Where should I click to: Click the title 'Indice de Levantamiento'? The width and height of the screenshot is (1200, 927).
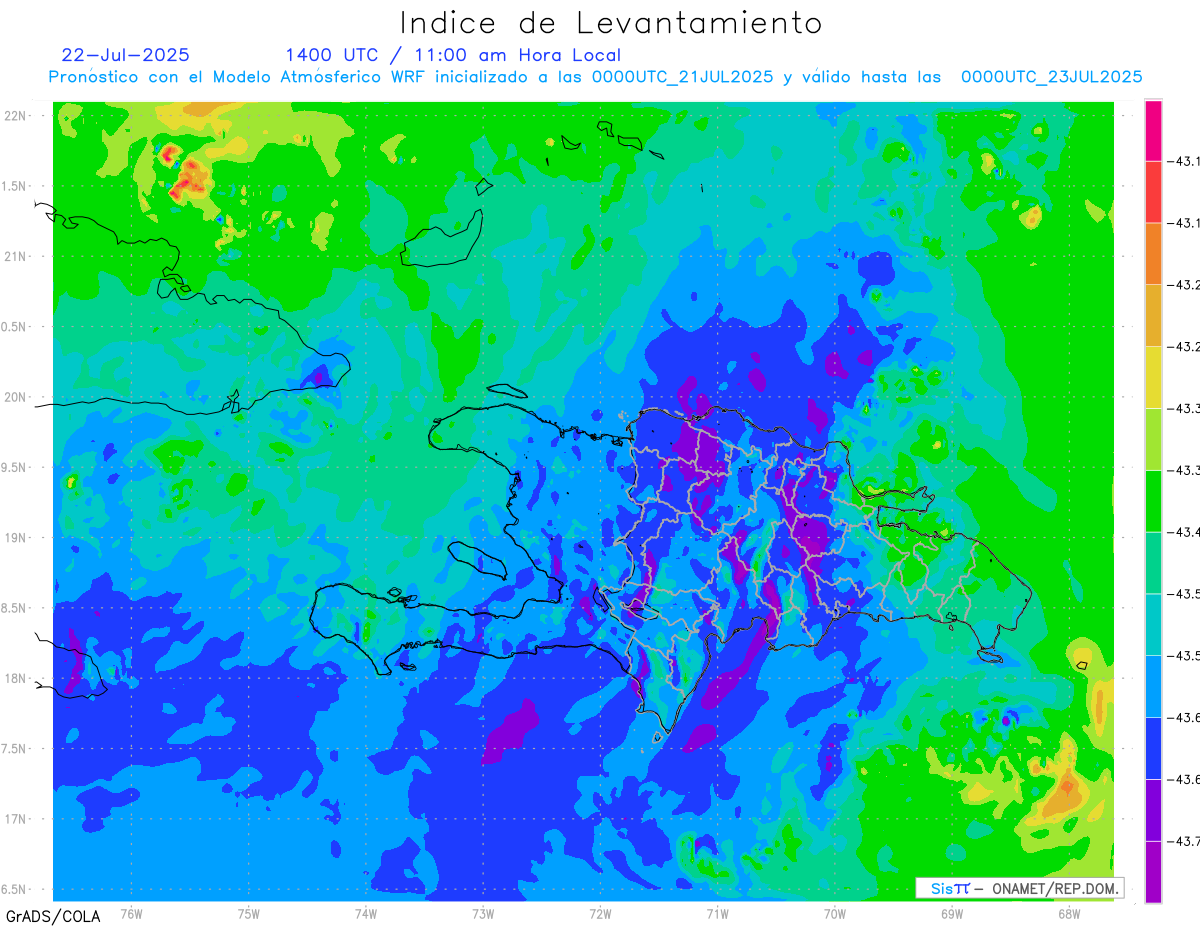click(x=612, y=22)
